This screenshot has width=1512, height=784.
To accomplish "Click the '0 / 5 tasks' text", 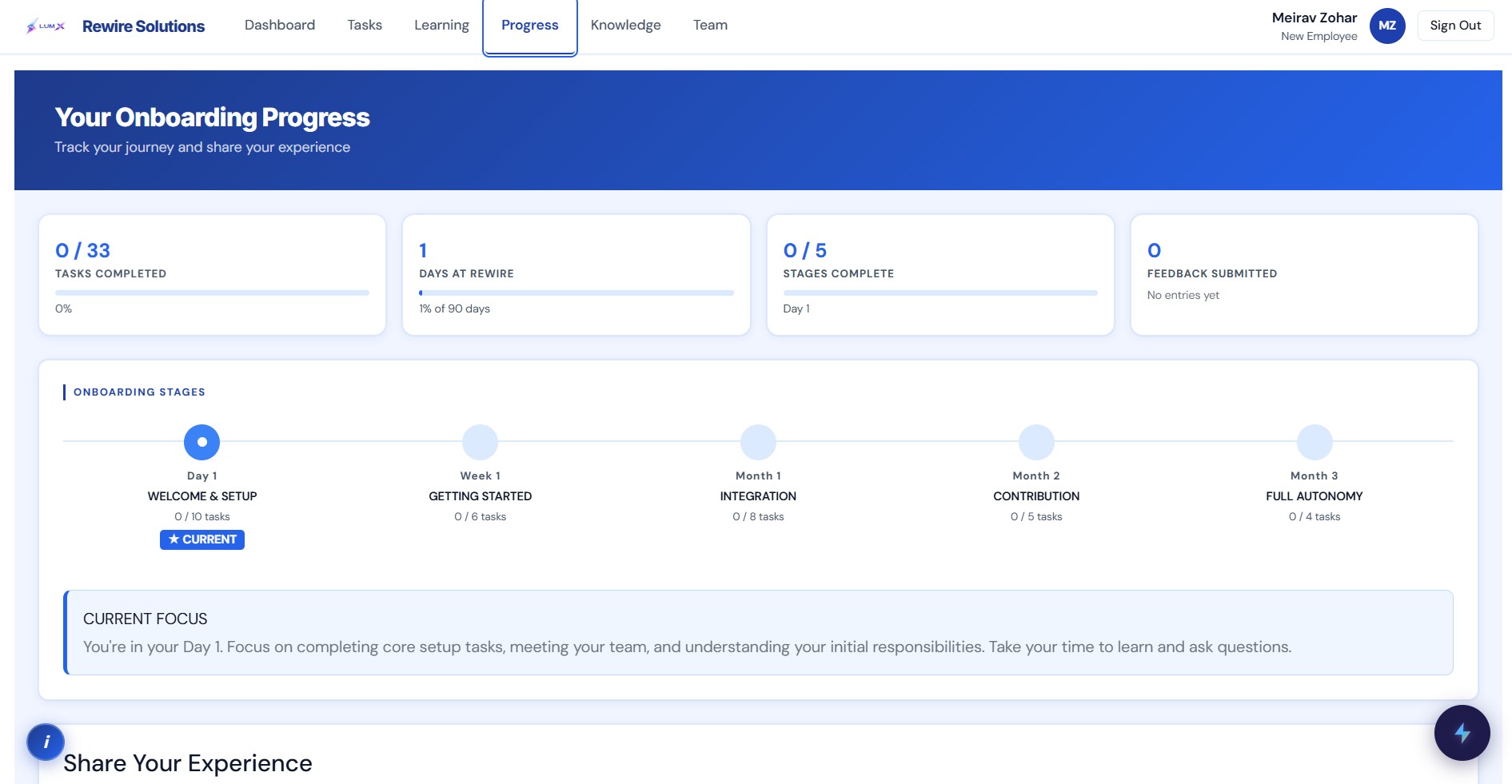I will (1036, 517).
